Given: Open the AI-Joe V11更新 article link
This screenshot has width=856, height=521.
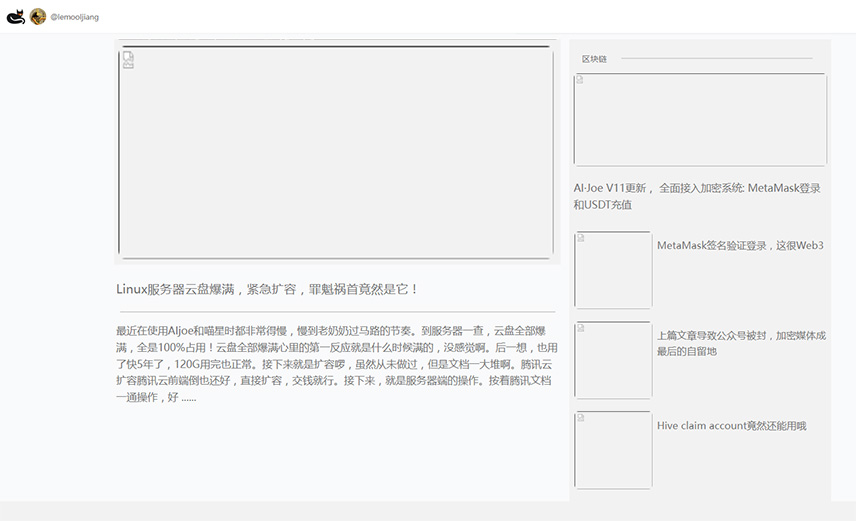Looking at the screenshot, I should pyautogui.click(x=697, y=196).
